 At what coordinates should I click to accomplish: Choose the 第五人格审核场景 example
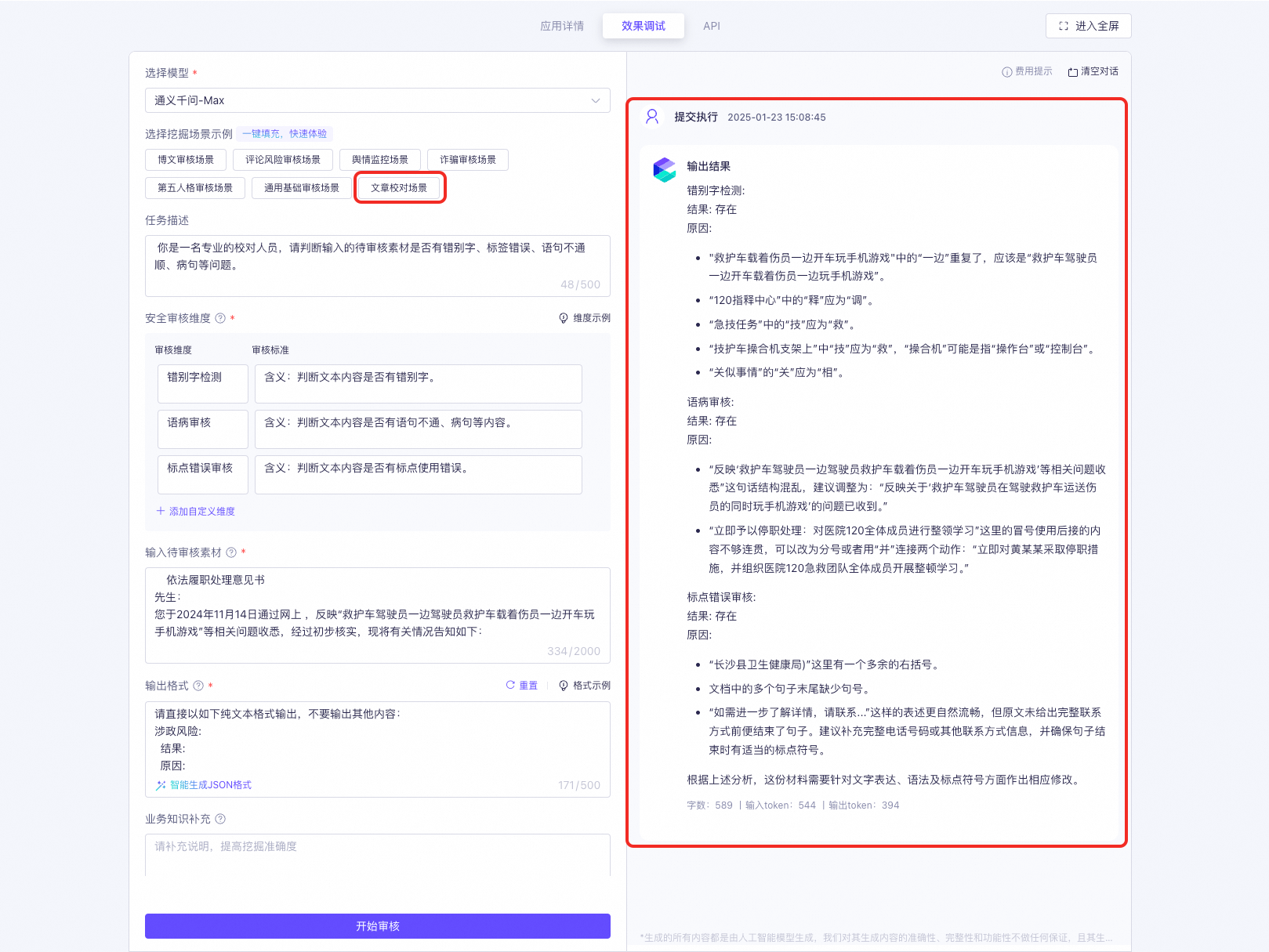195,188
